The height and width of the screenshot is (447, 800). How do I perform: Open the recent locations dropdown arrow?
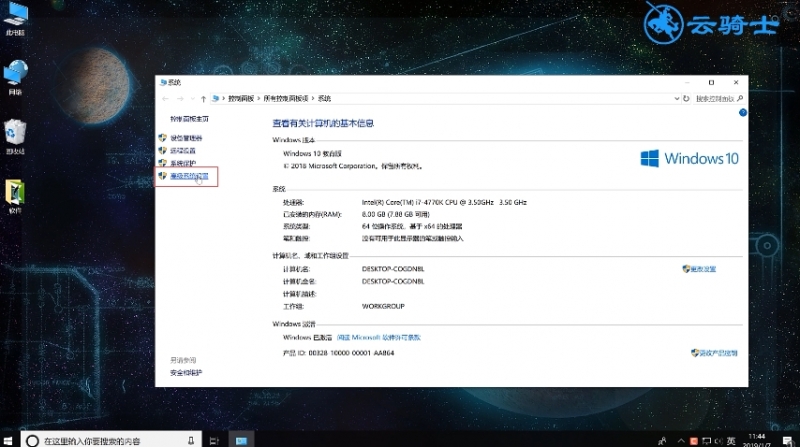pos(192,98)
